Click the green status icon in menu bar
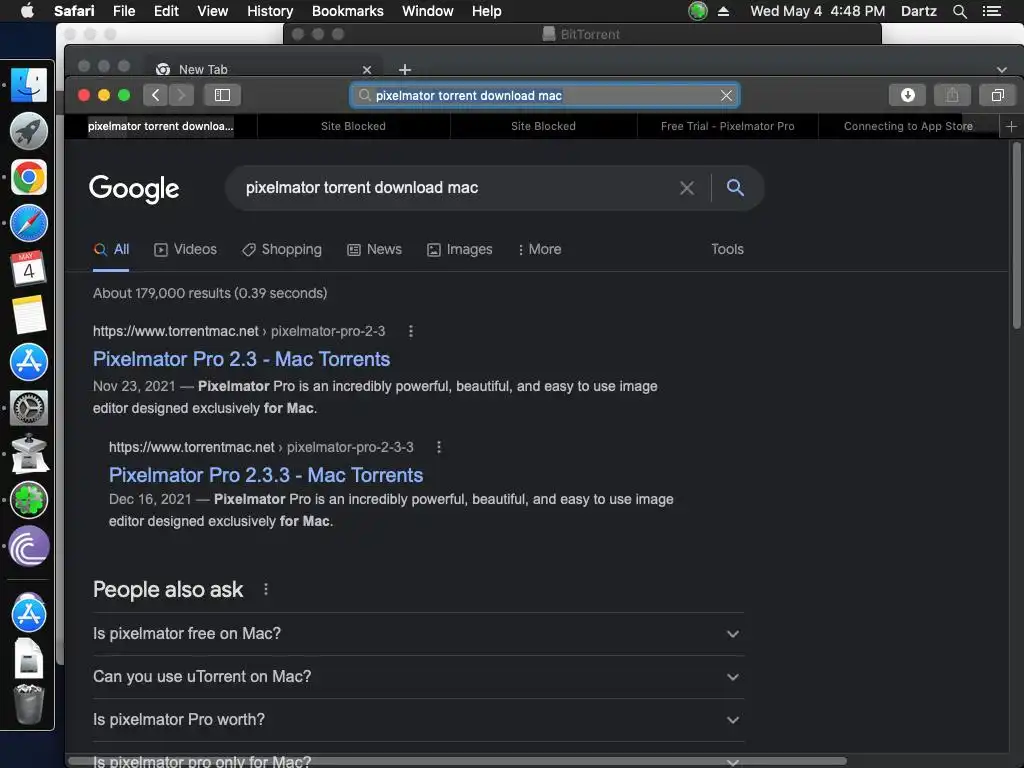This screenshot has height=768, width=1024. pyautogui.click(x=698, y=11)
